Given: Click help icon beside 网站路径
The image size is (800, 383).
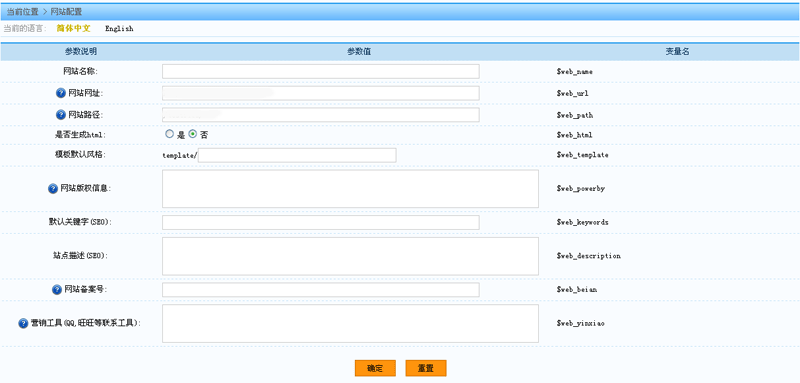Looking at the screenshot, I should (61, 115).
